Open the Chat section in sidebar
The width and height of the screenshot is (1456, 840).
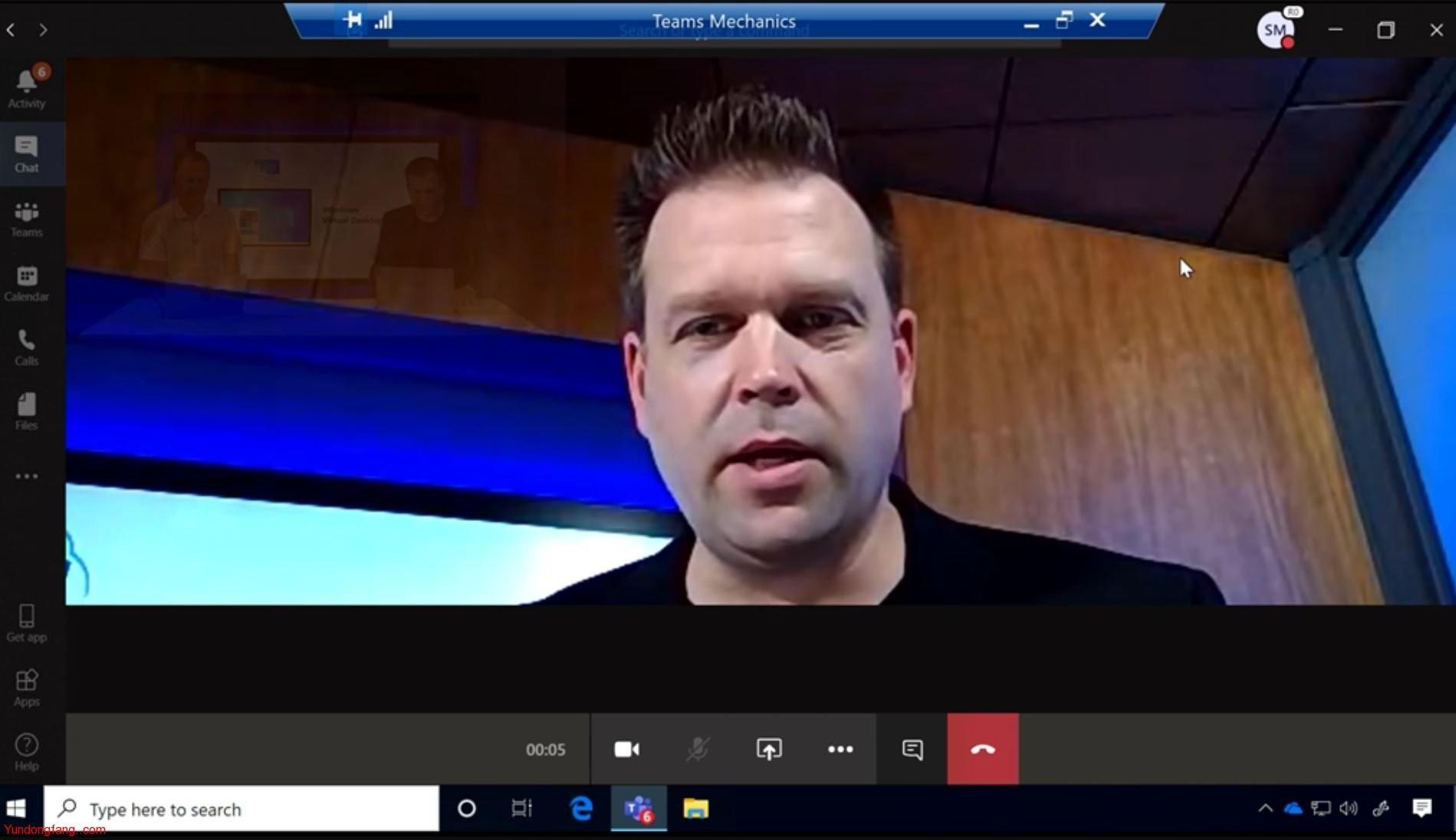tap(27, 153)
